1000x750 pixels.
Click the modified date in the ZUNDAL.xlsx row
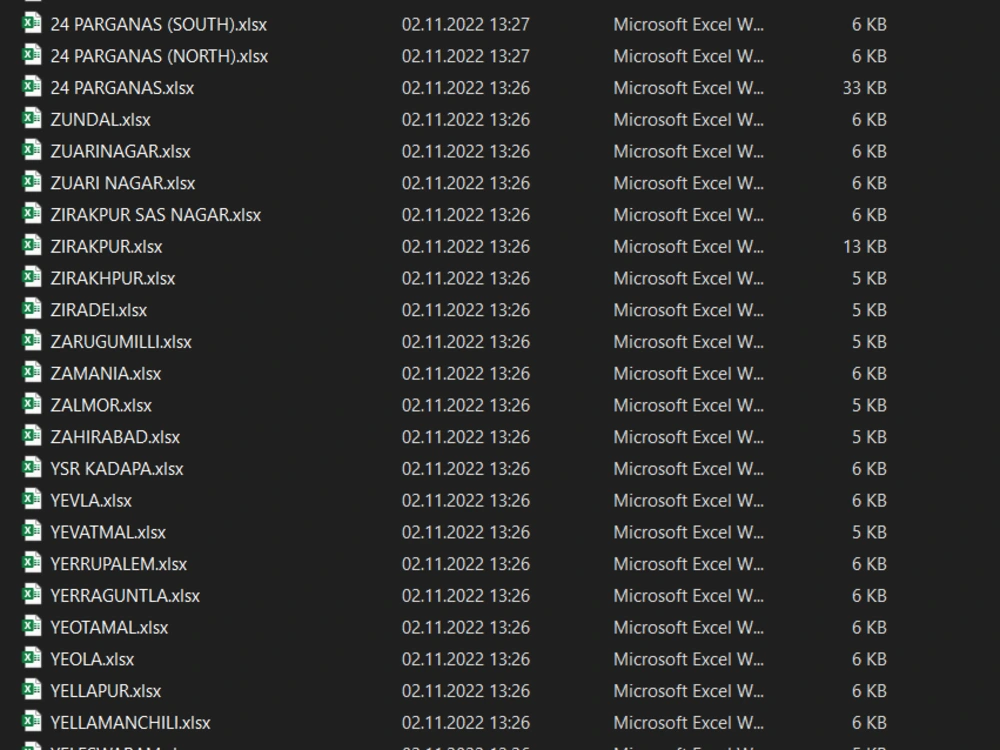click(x=466, y=120)
